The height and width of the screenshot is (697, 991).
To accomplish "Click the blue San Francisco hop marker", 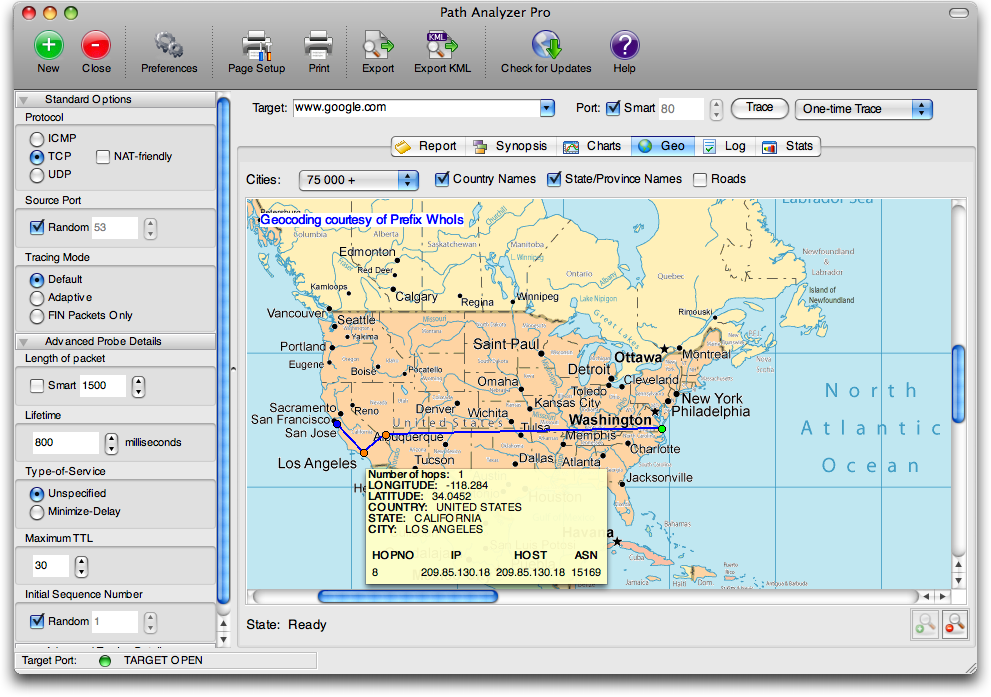I will tap(337, 424).
